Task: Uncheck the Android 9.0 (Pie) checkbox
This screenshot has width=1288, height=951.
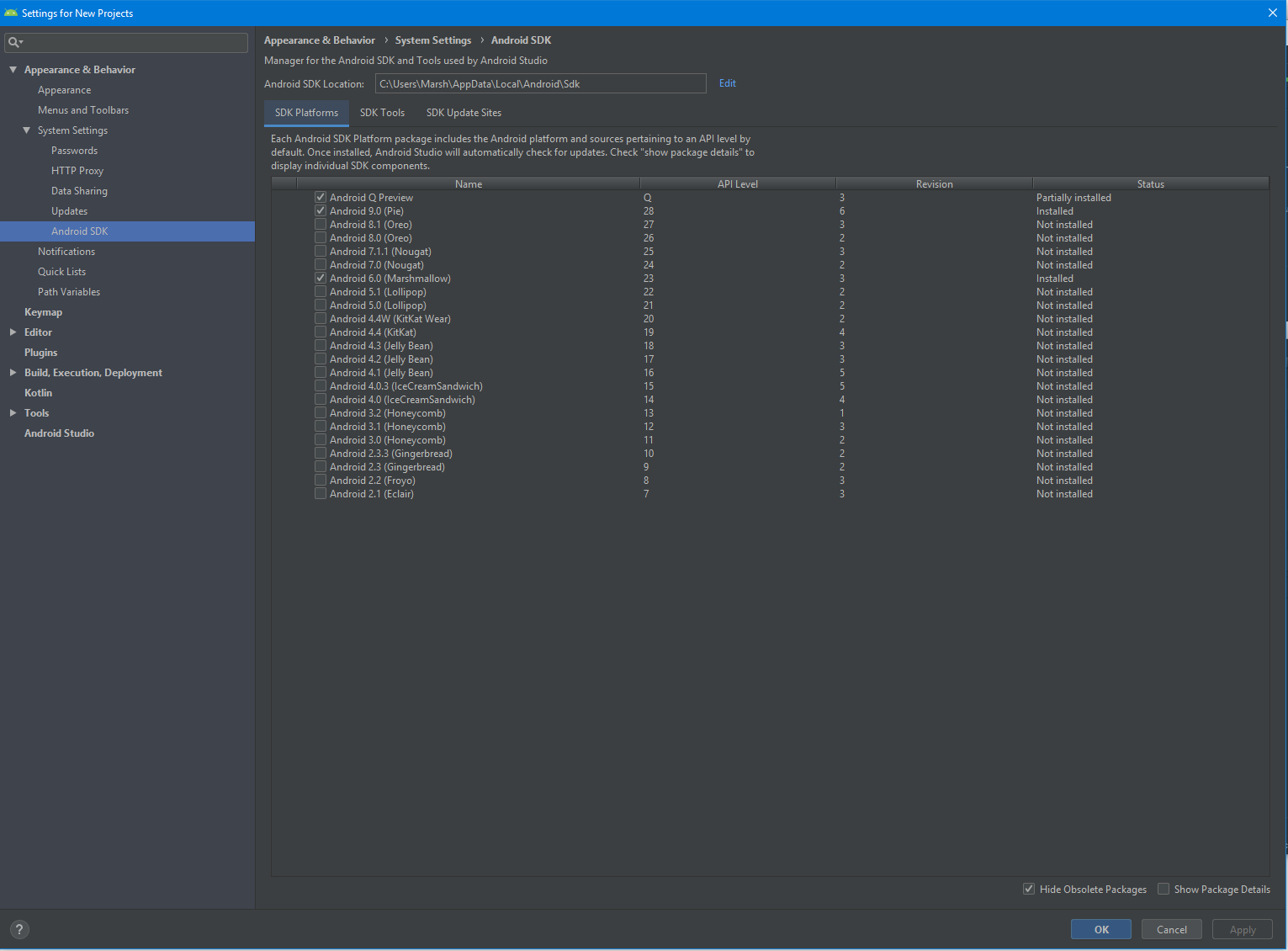Action: click(x=321, y=210)
